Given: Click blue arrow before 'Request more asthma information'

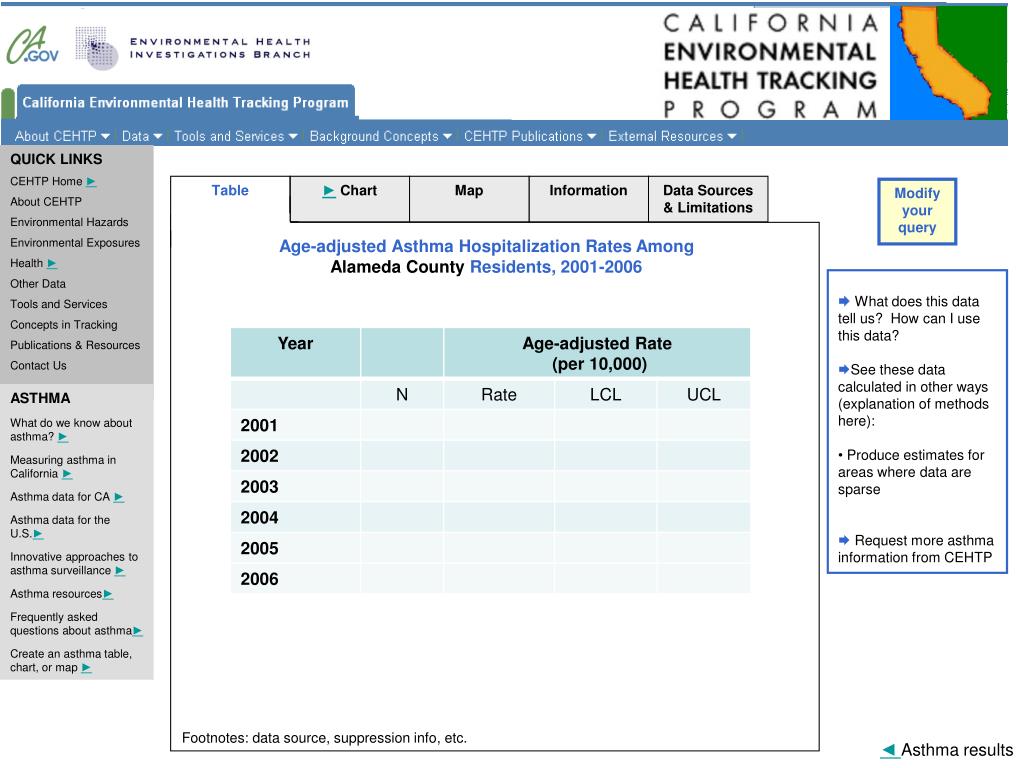Looking at the screenshot, I should click(844, 540).
